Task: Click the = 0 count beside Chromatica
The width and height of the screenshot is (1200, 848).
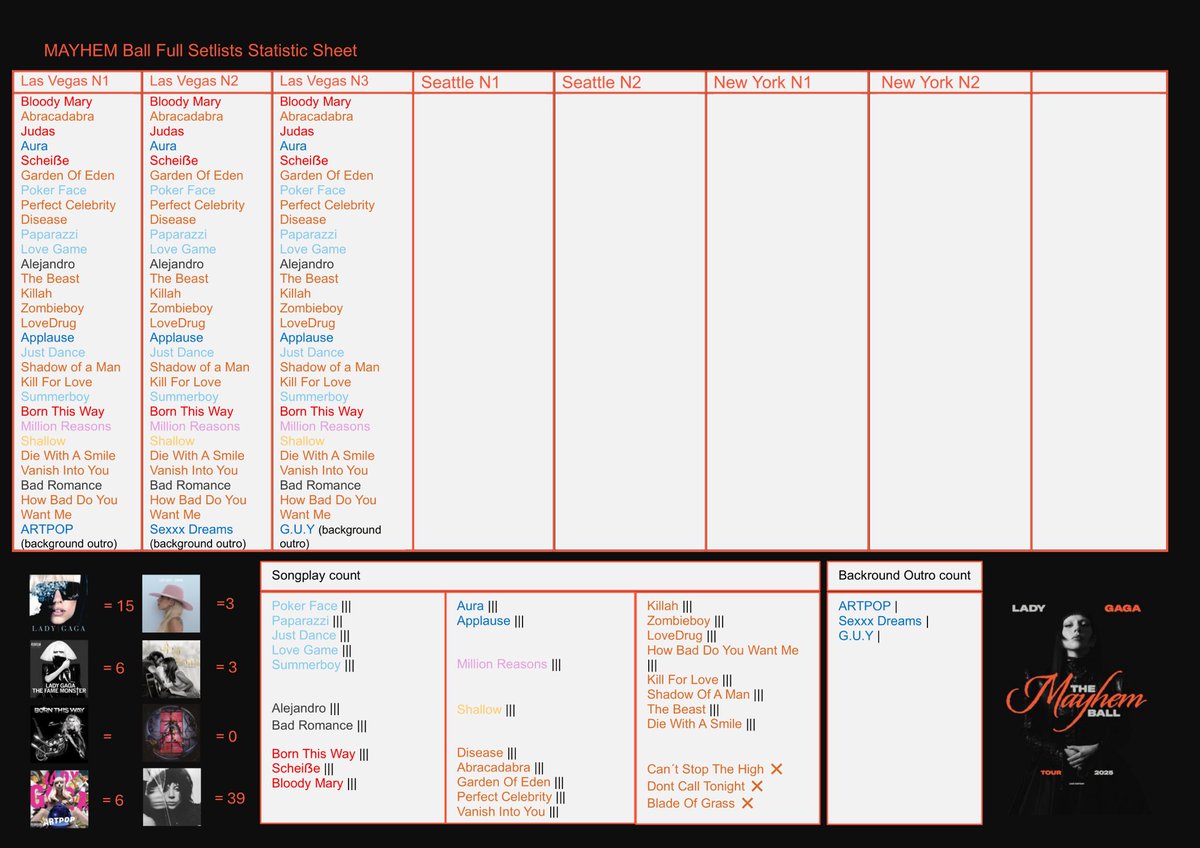Action: click(227, 736)
